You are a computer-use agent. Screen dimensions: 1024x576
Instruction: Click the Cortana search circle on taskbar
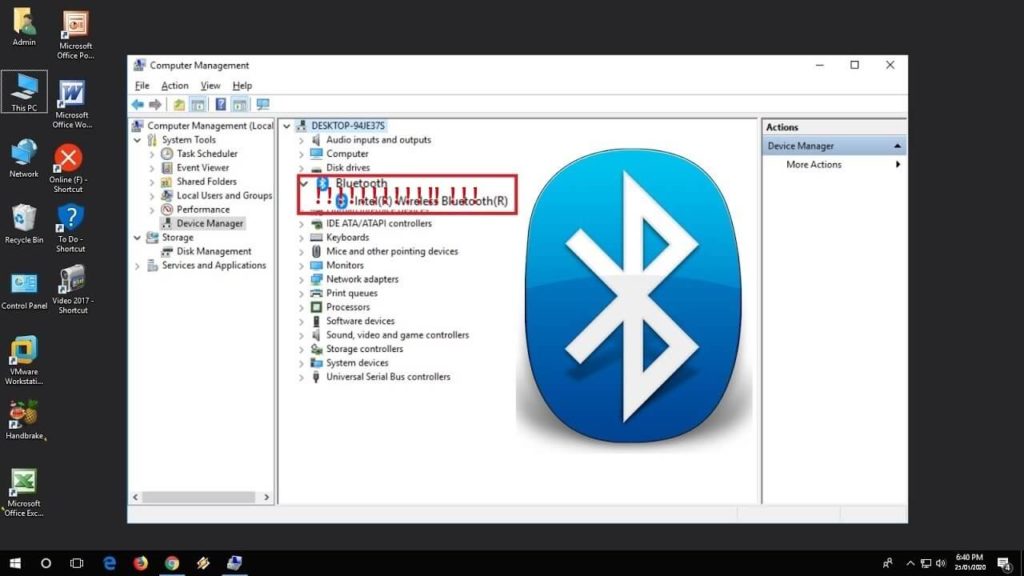coord(46,563)
